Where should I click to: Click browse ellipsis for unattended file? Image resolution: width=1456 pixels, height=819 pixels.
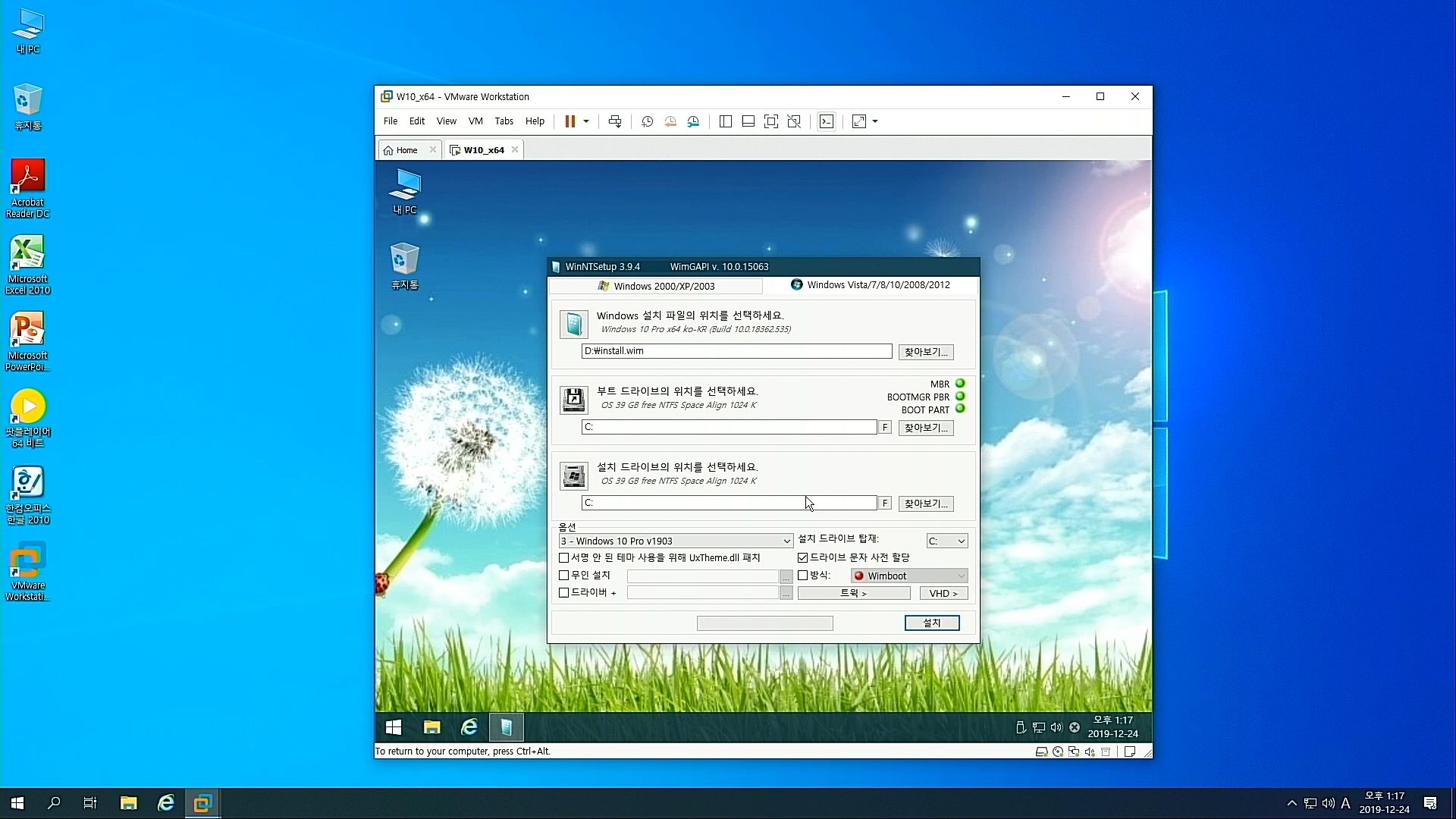786,576
